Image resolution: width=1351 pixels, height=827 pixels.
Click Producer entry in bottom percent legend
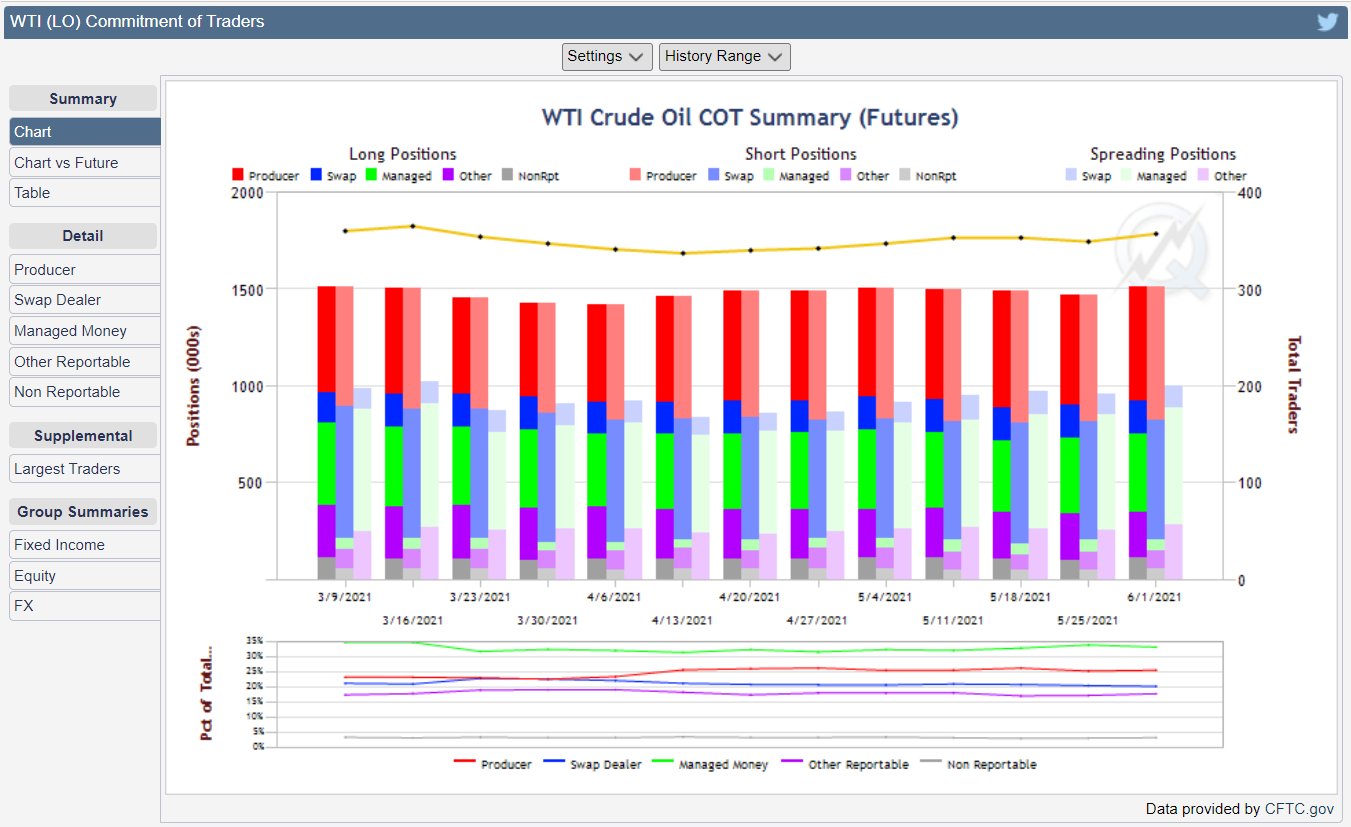493,764
